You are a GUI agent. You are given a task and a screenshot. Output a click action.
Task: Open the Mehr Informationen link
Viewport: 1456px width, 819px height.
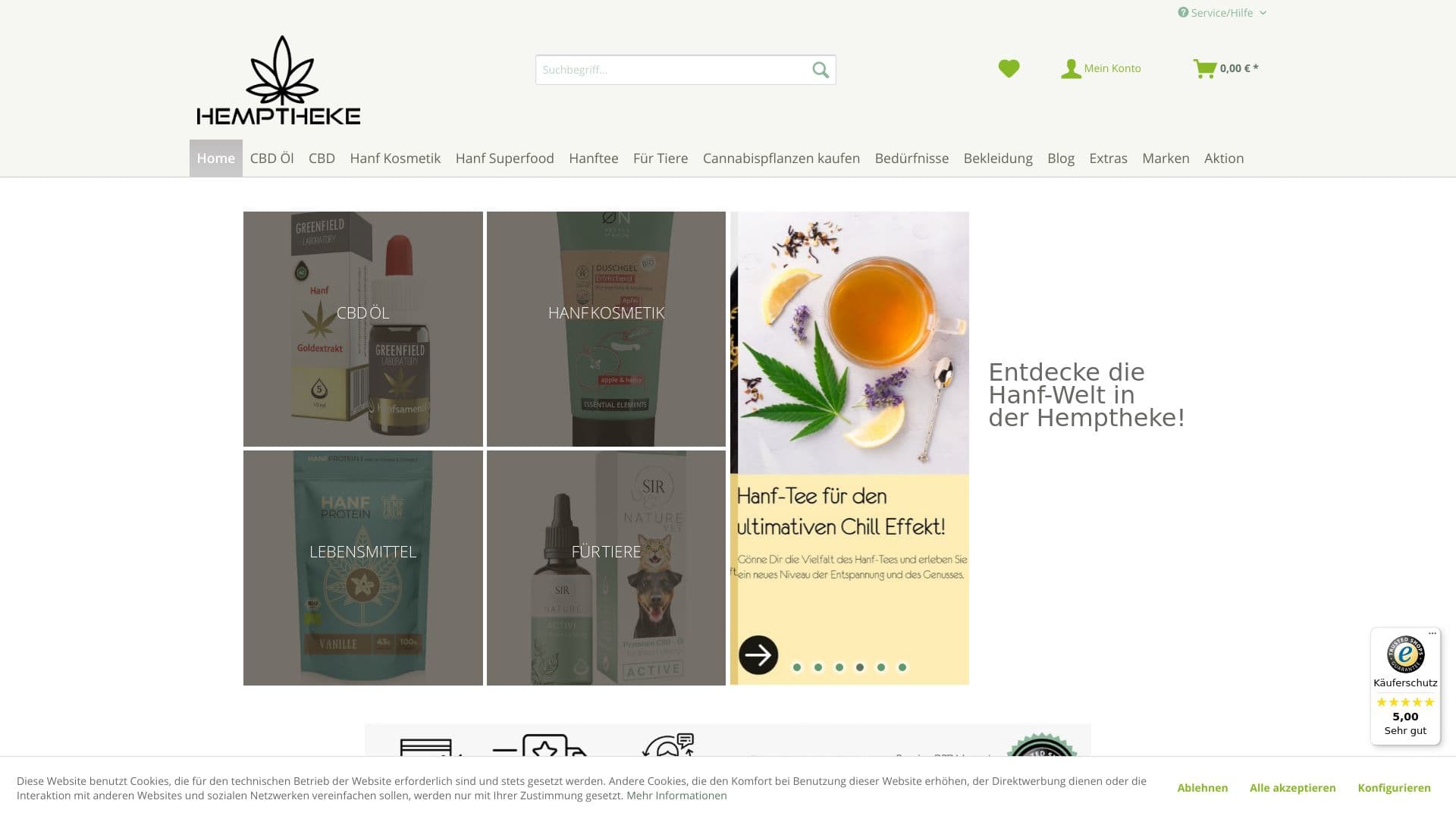click(x=676, y=795)
